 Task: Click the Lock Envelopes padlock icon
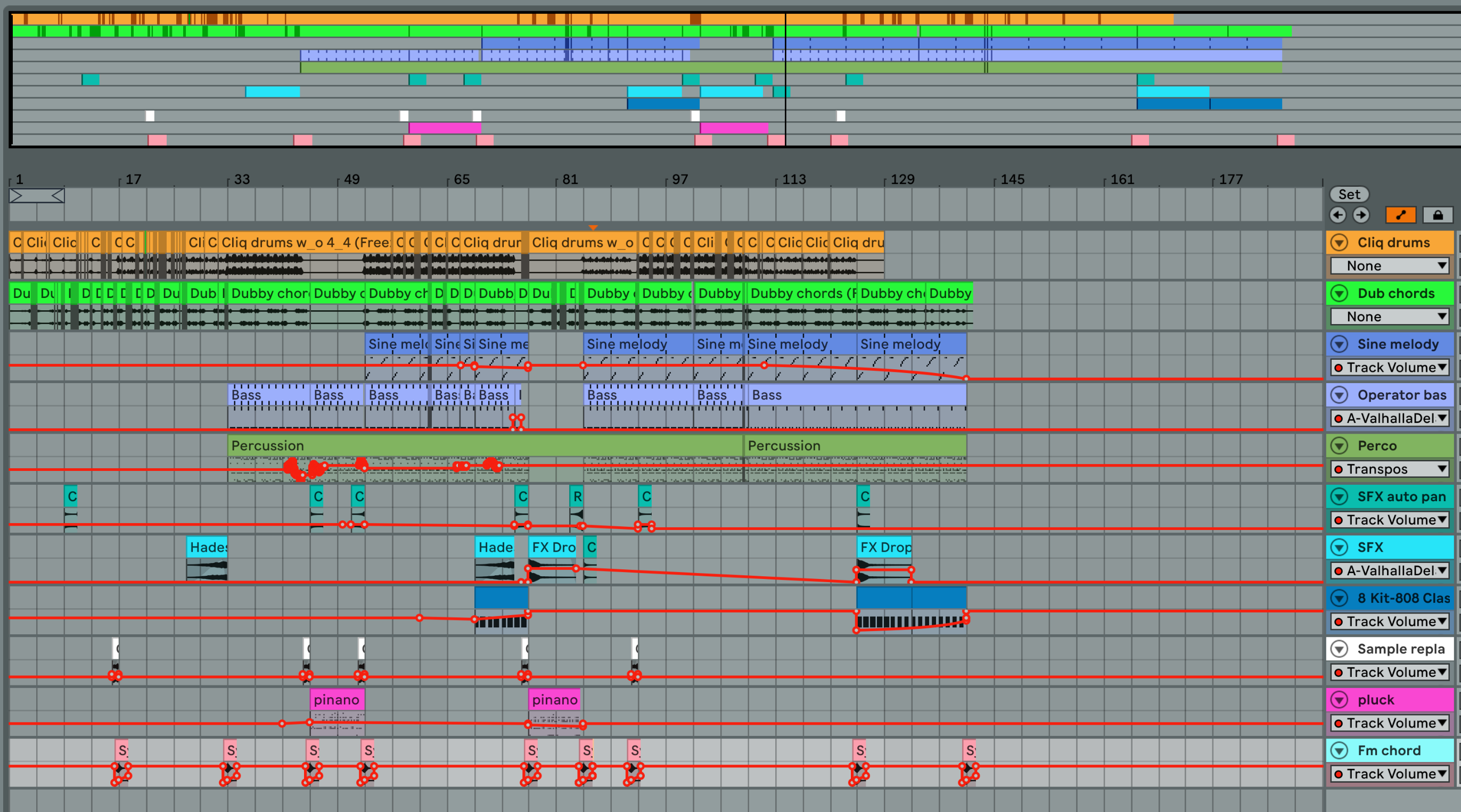click(x=1438, y=215)
